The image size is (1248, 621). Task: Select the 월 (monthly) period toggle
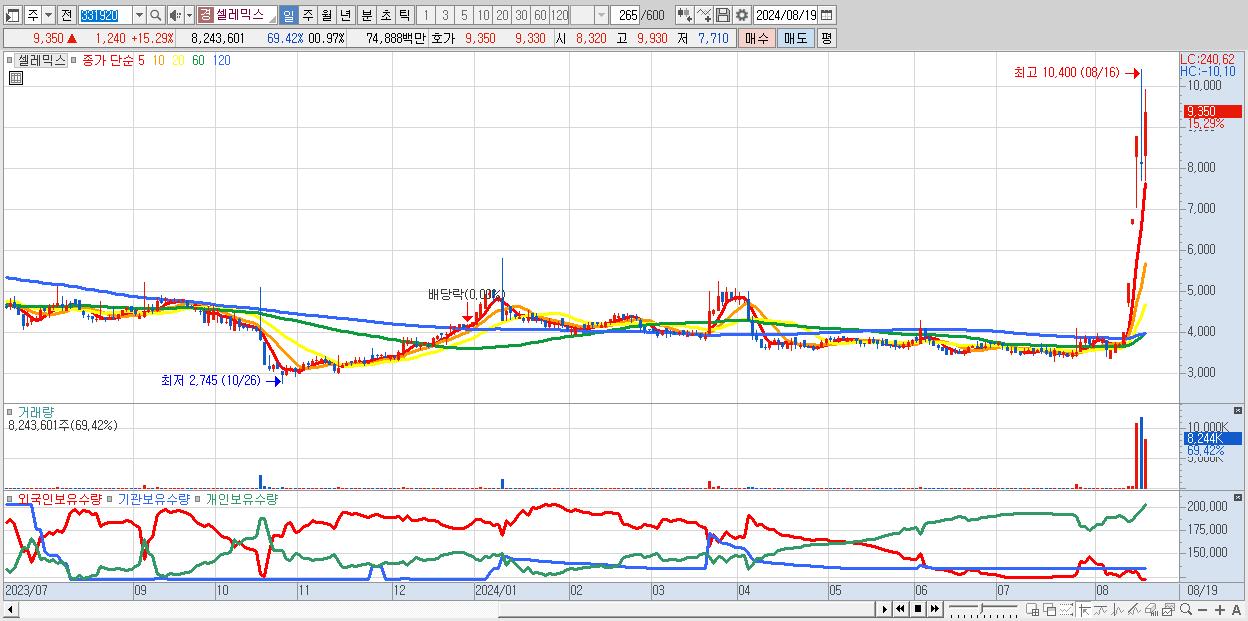(327, 15)
